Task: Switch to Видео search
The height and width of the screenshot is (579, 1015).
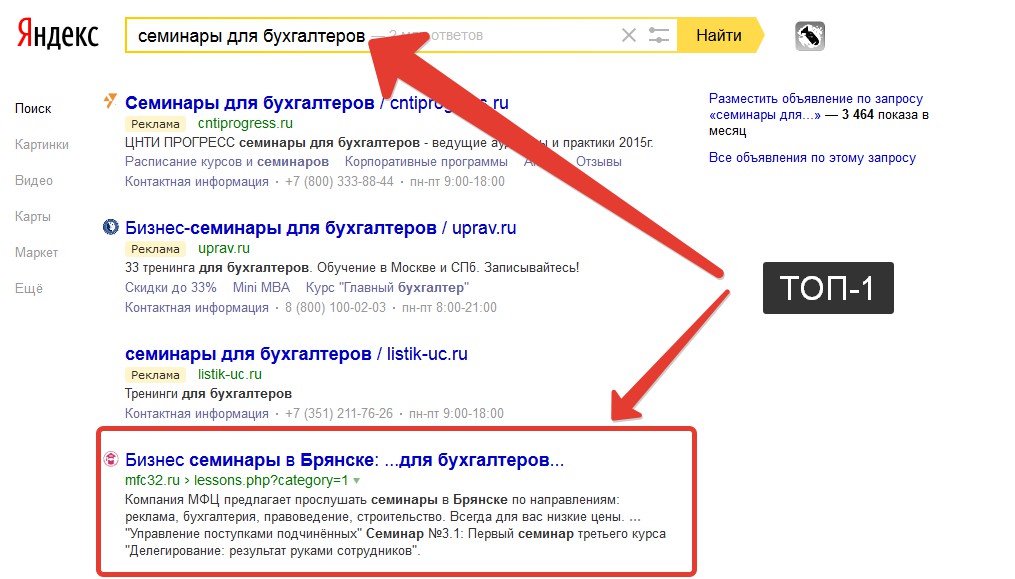Action: pos(34,181)
